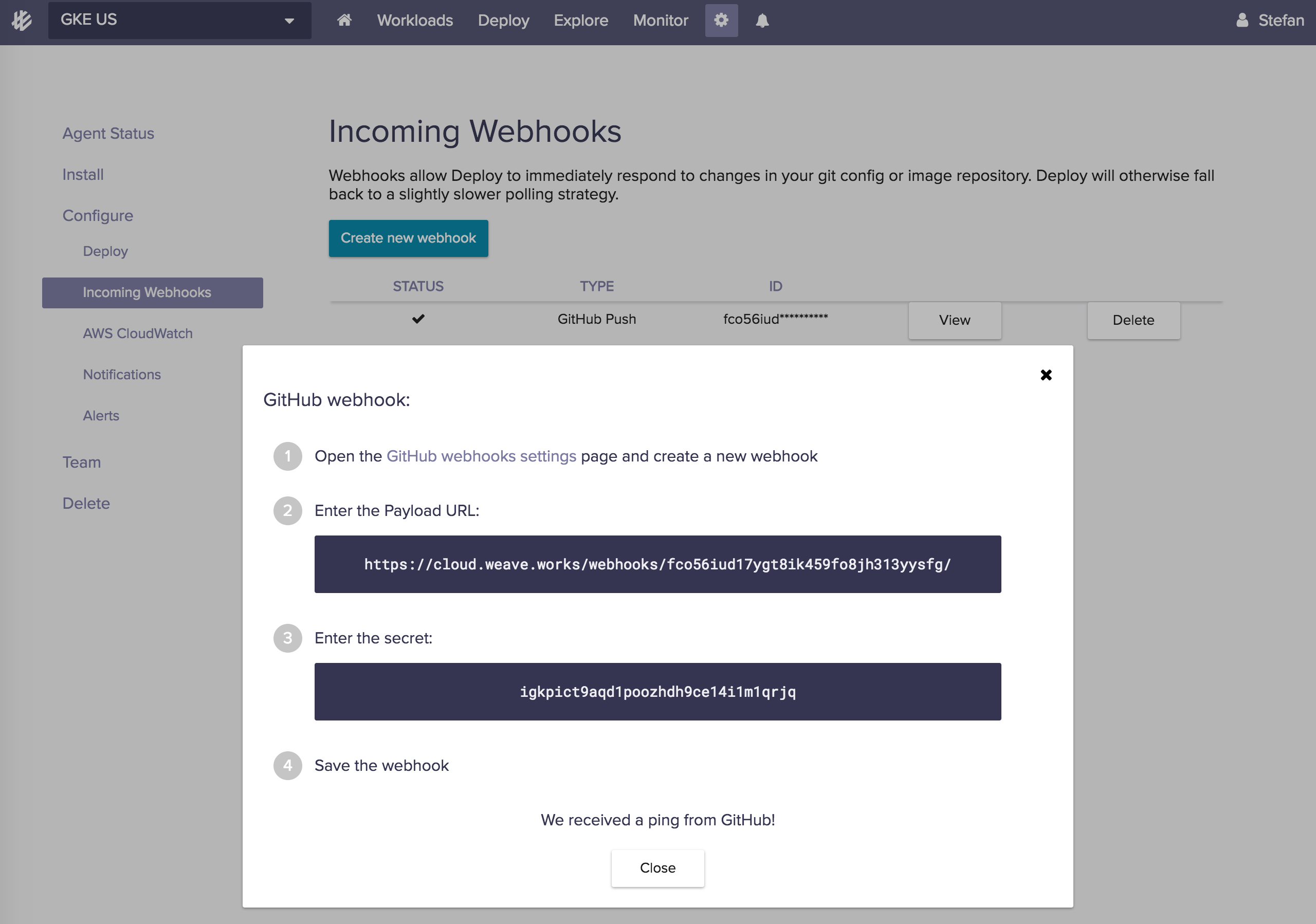This screenshot has height=924, width=1316.
Task: Open the Explore menu item
Action: (x=580, y=21)
